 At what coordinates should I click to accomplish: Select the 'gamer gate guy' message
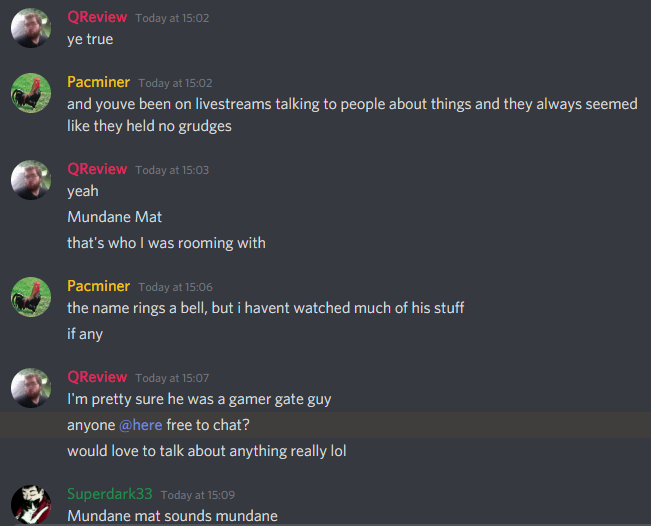(x=199, y=399)
